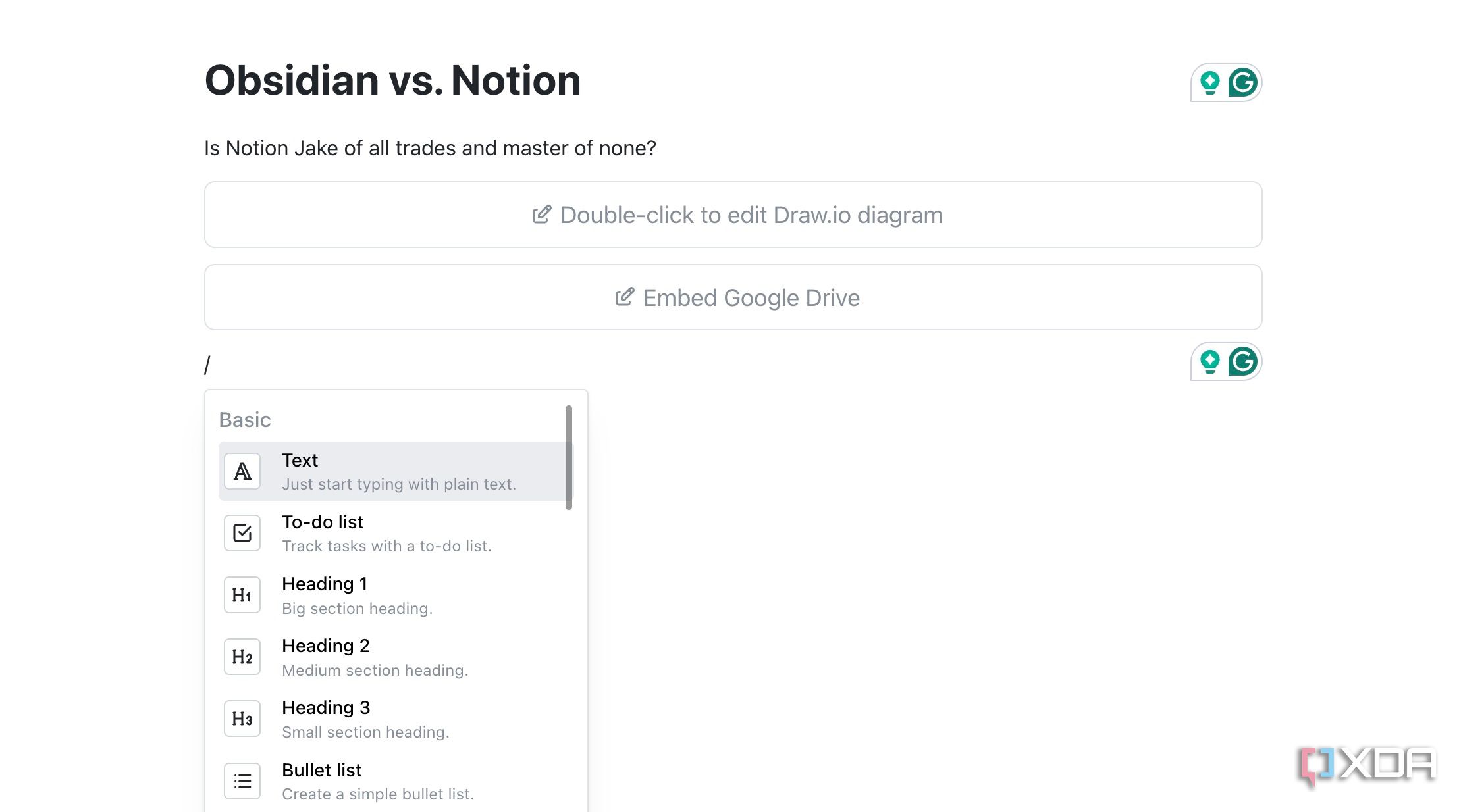Image resolution: width=1459 pixels, height=812 pixels.
Task: Select the Text menu option
Action: click(396, 471)
